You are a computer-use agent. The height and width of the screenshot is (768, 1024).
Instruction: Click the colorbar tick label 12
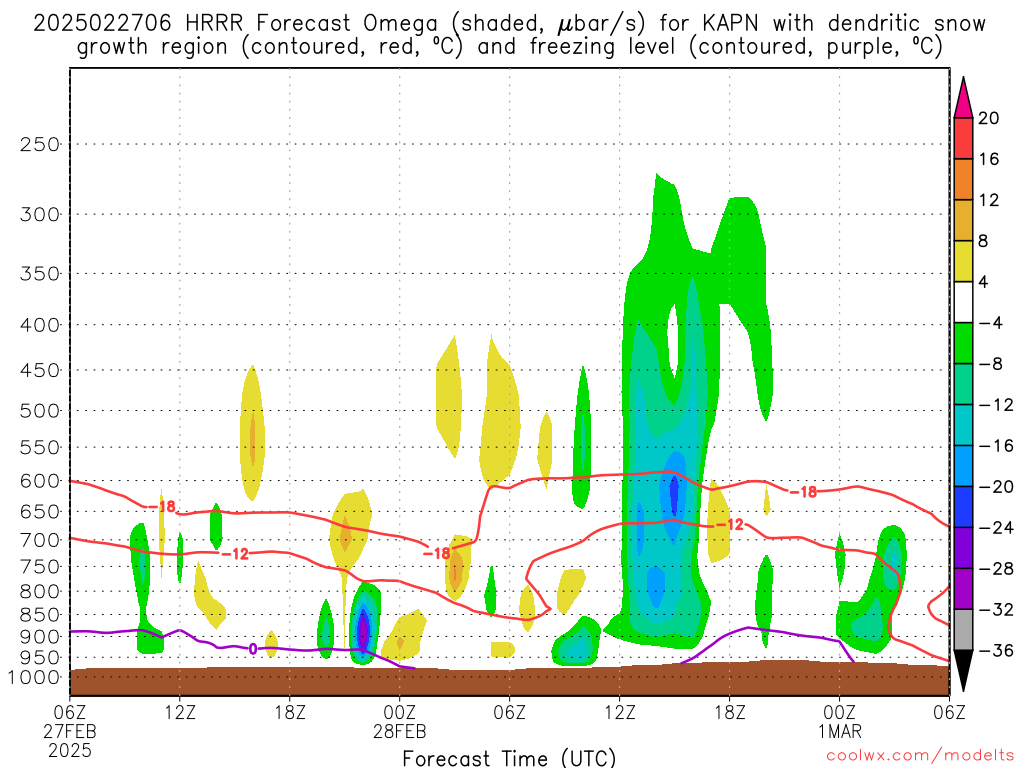[x=988, y=200]
